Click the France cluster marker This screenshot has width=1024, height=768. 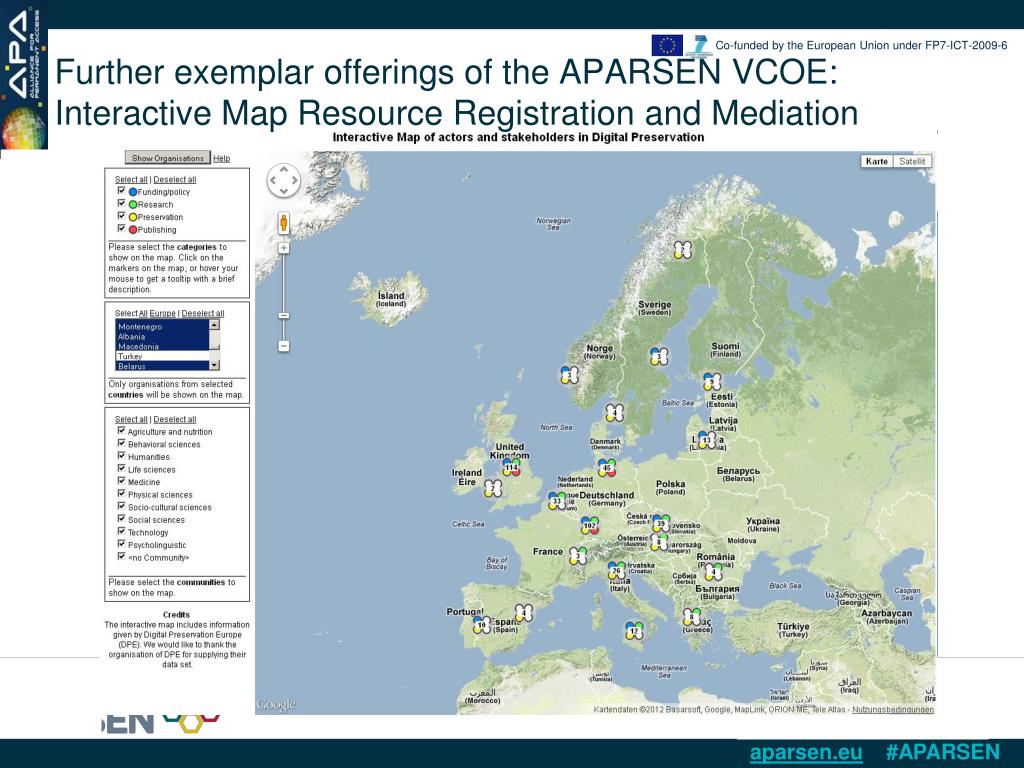[578, 556]
